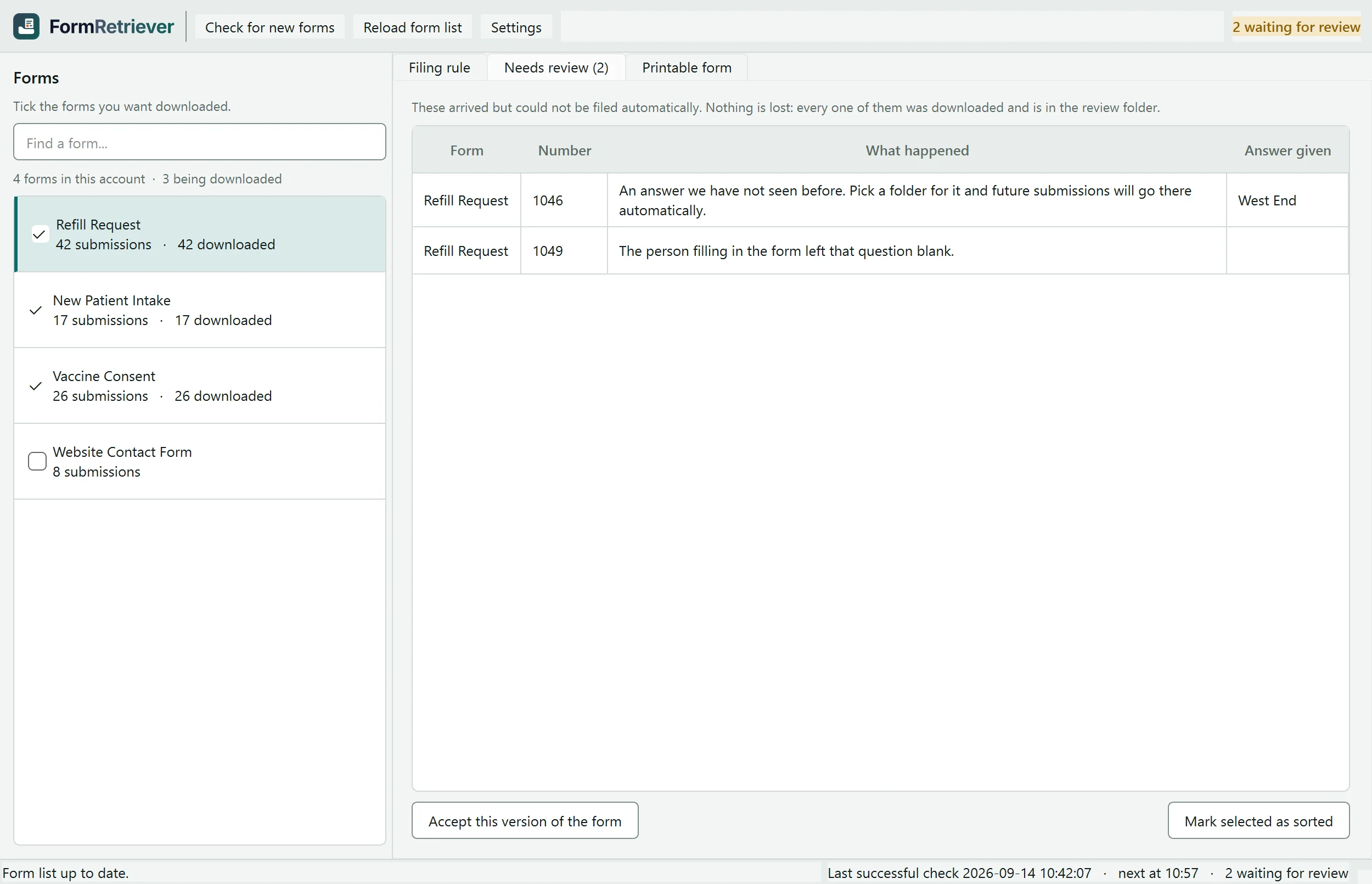
Task: Check for new forms
Action: pyautogui.click(x=269, y=27)
